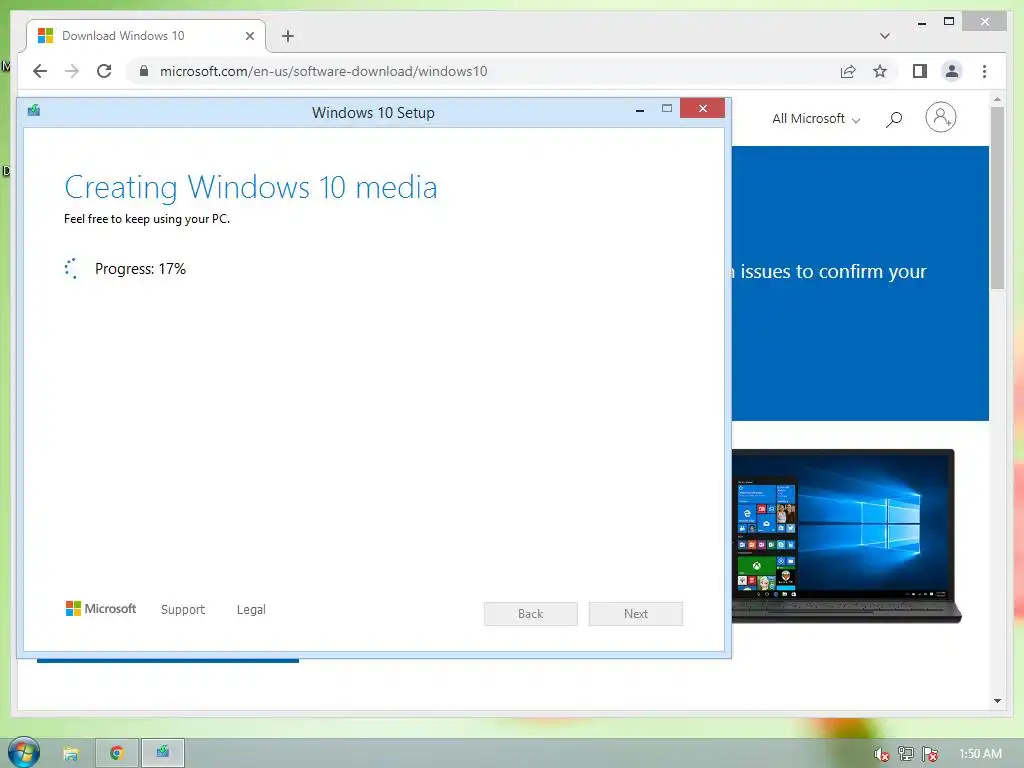
Task: Click the Windows 10 Setup taskbar button
Action: click(163, 754)
